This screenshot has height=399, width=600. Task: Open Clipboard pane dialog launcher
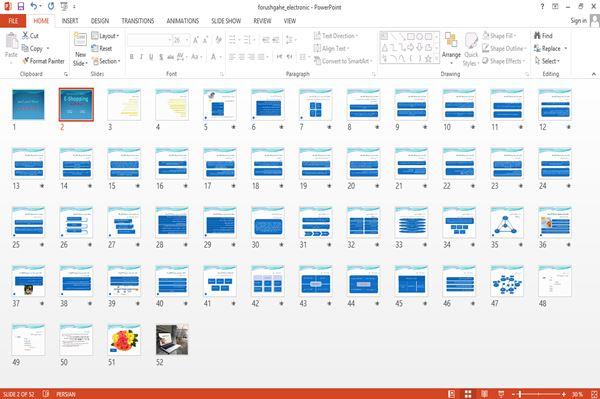[66, 74]
